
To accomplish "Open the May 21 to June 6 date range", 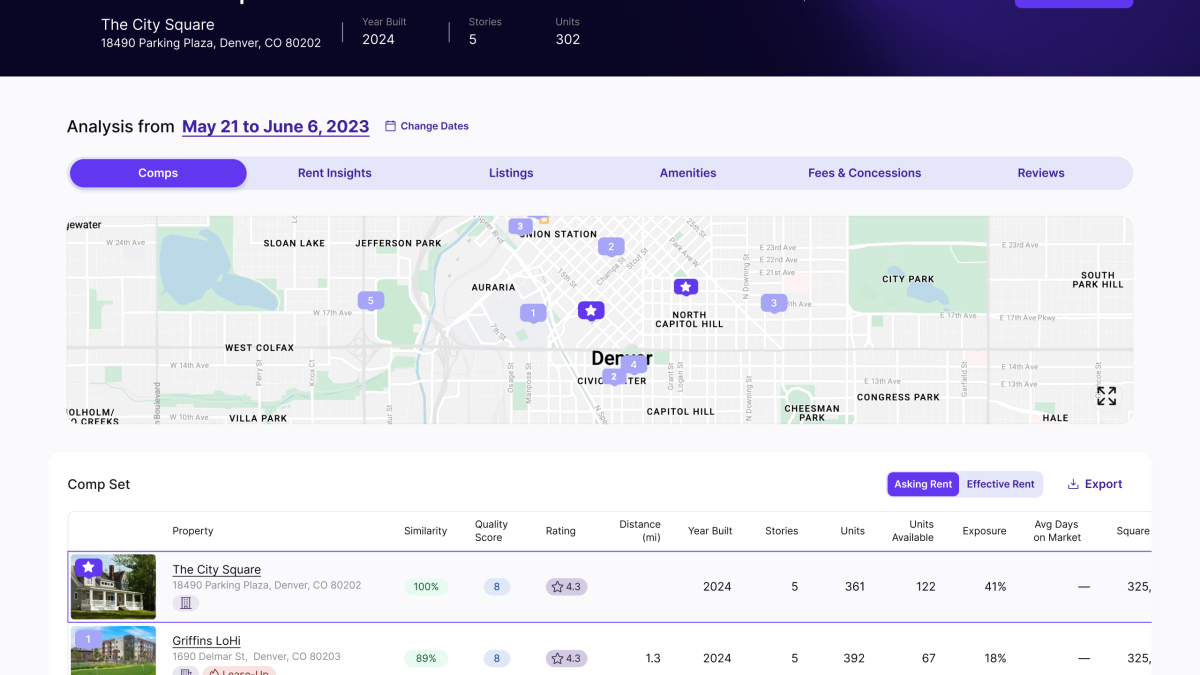I will [275, 127].
